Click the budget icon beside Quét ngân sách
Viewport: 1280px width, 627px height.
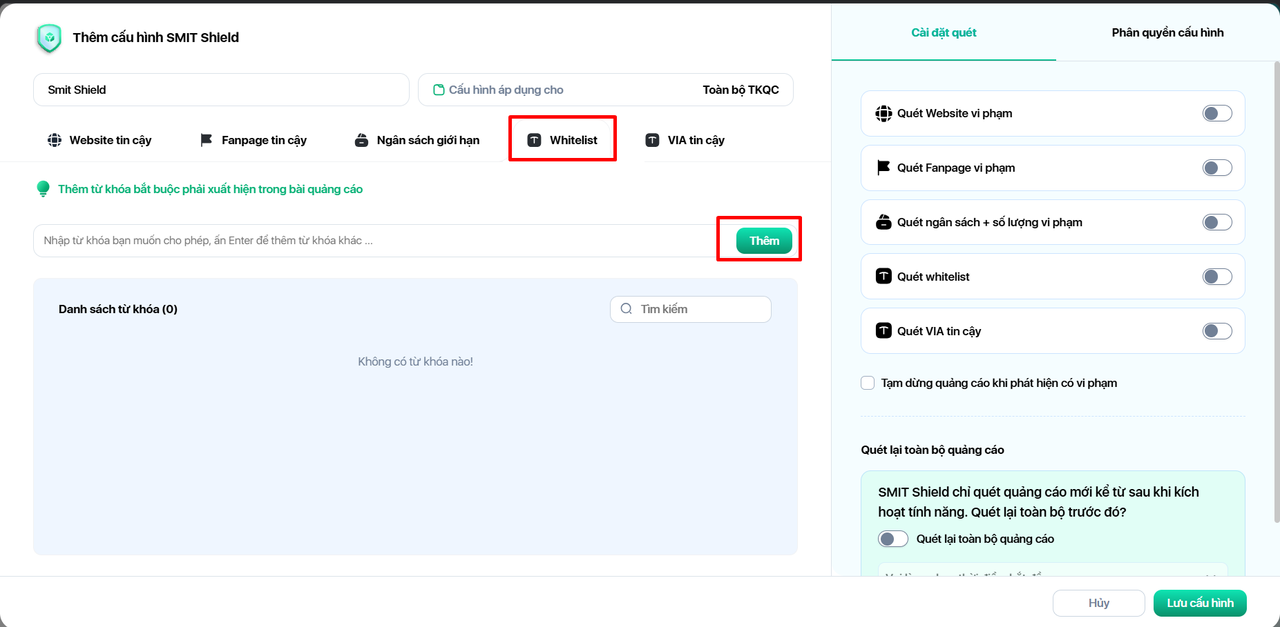[x=883, y=222]
